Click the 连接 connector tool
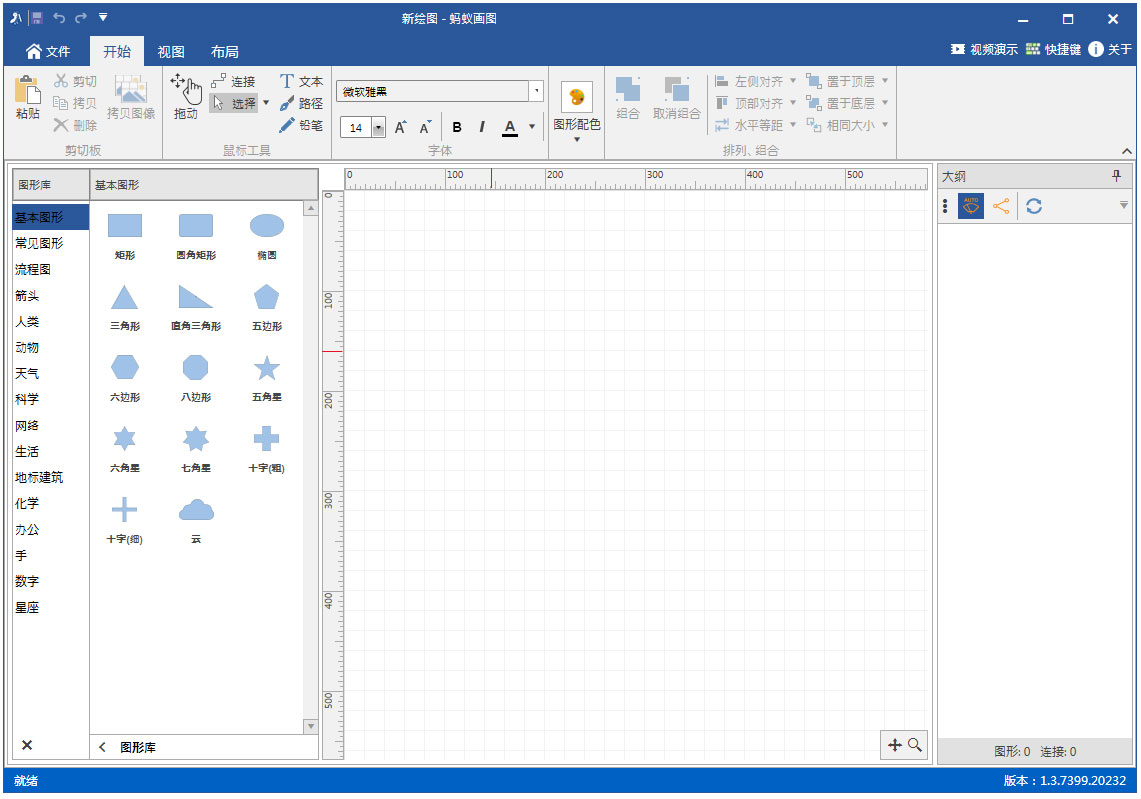The height and width of the screenshot is (799, 1141). point(233,82)
